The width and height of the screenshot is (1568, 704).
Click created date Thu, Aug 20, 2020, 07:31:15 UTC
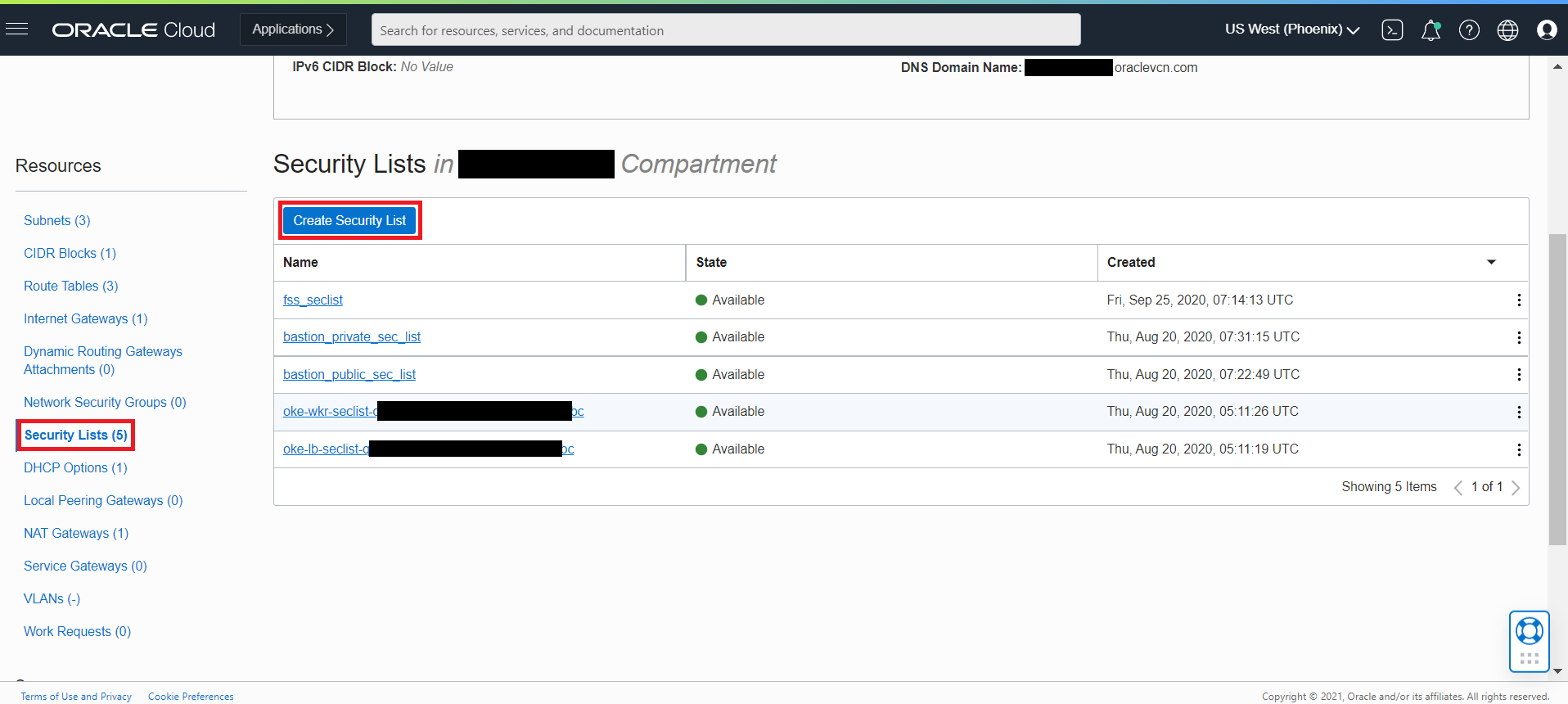pos(1203,337)
